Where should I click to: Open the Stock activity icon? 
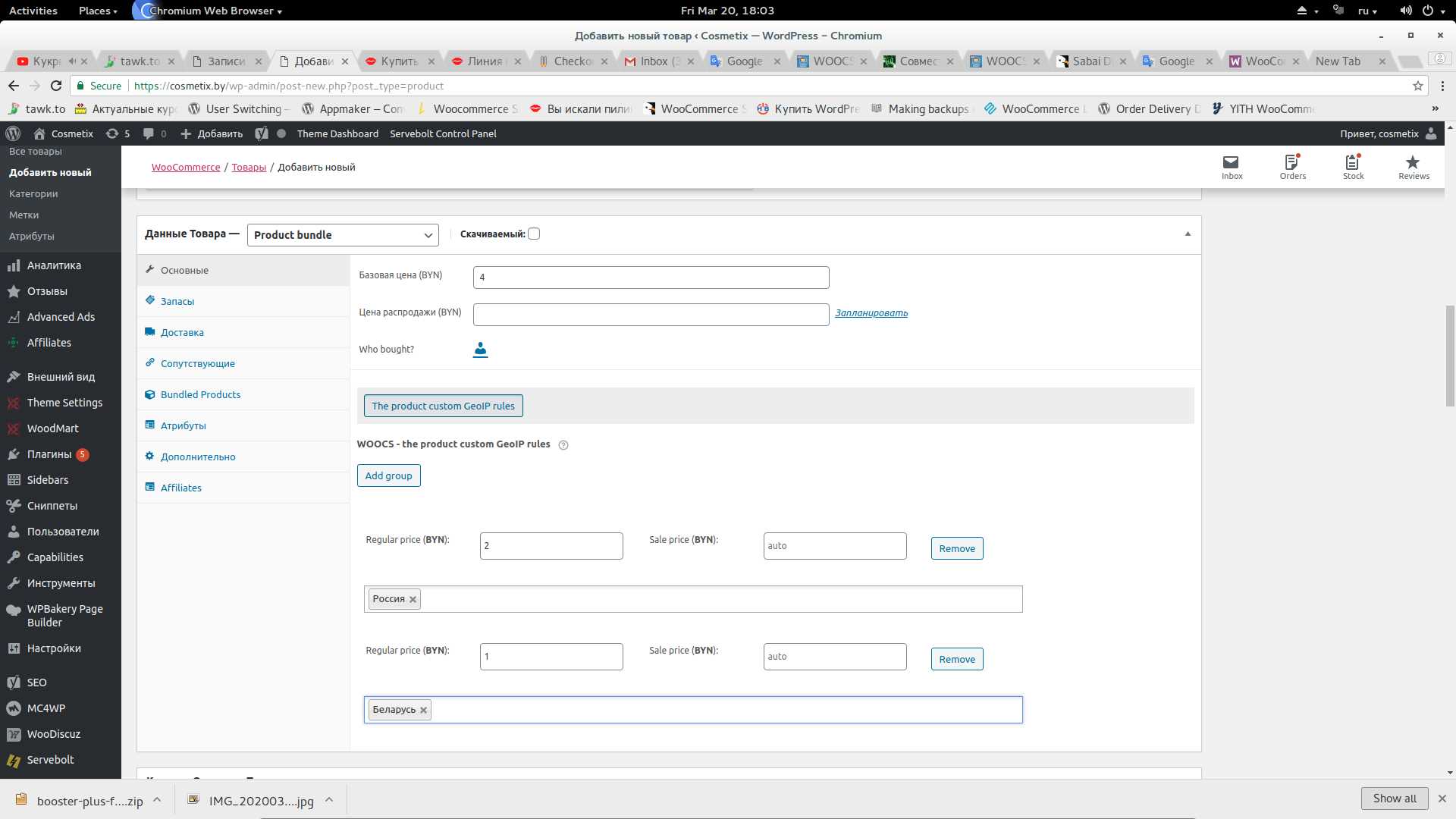click(1353, 167)
